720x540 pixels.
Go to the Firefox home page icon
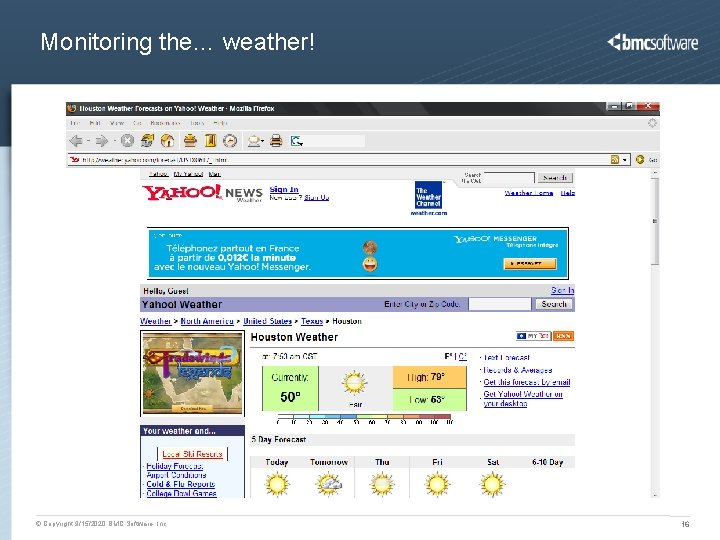pos(167,141)
